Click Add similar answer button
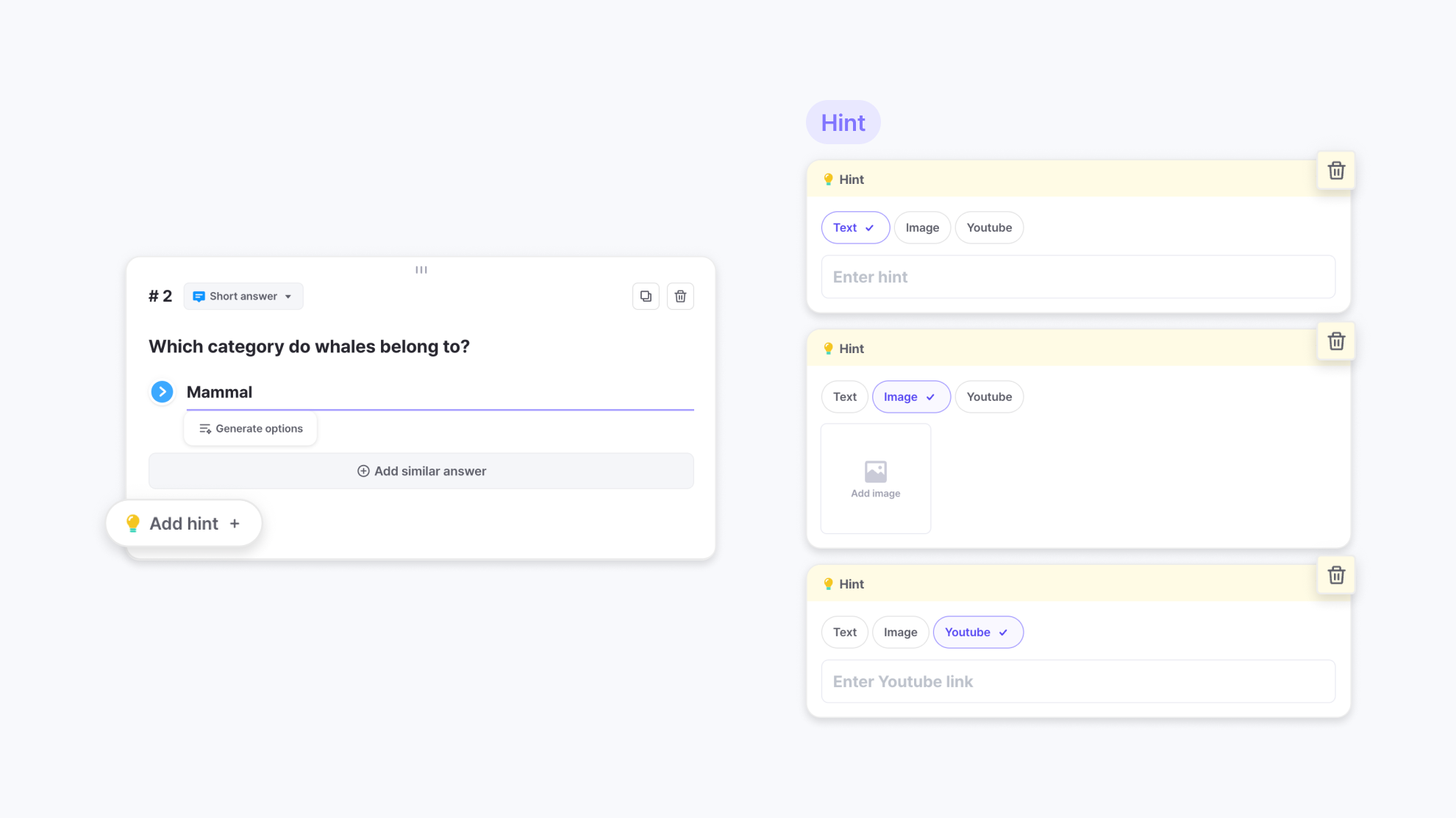This screenshot has height=818, width=1456. (421, 472)
